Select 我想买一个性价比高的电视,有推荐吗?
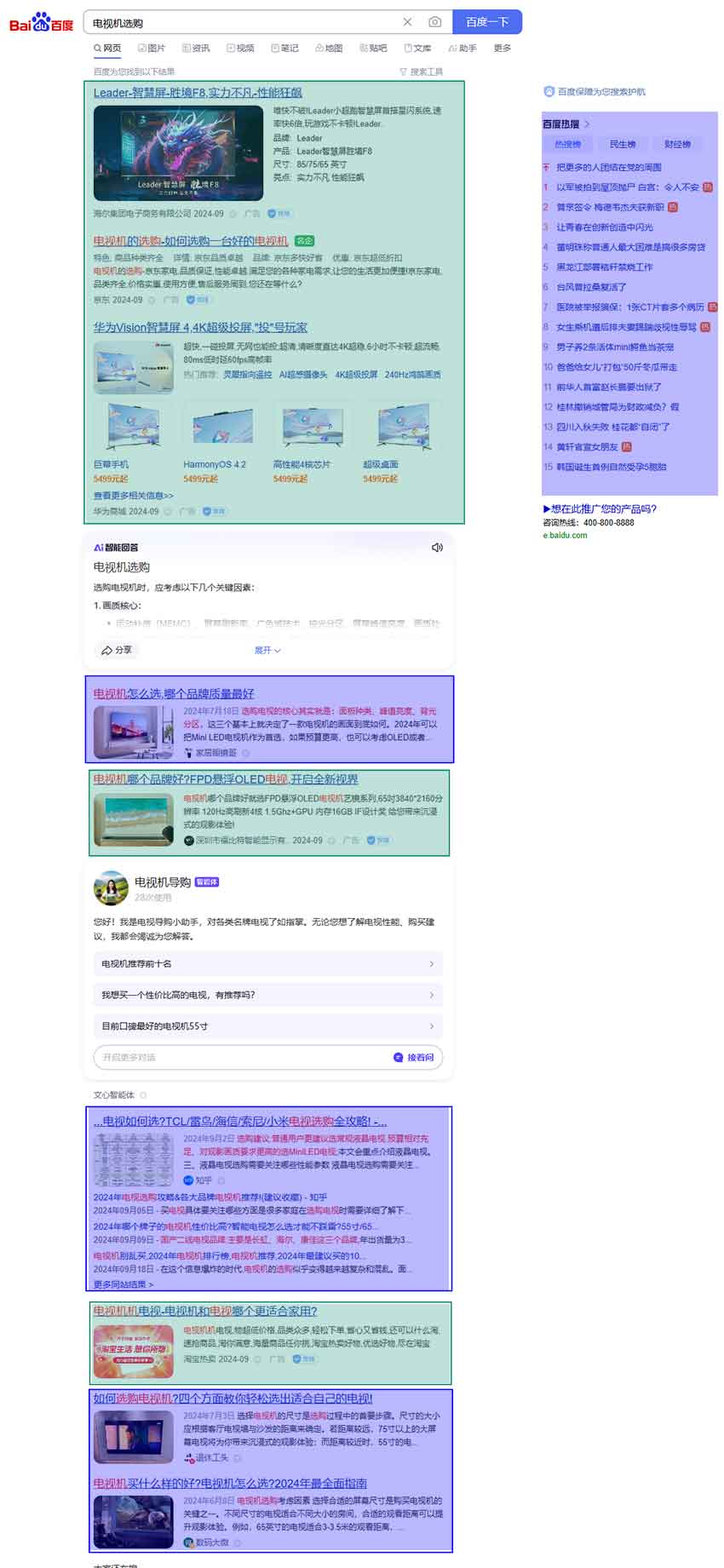This screenshot has width=724, height=1568. point(268,995)
